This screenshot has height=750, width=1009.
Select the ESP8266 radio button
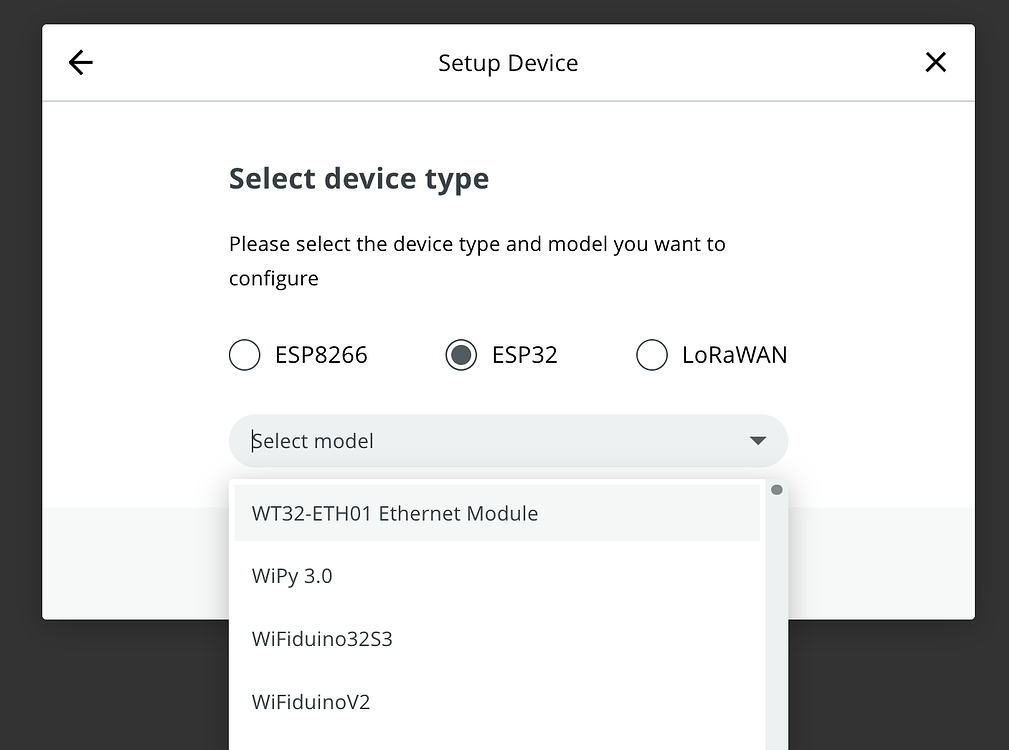(244, 355)
